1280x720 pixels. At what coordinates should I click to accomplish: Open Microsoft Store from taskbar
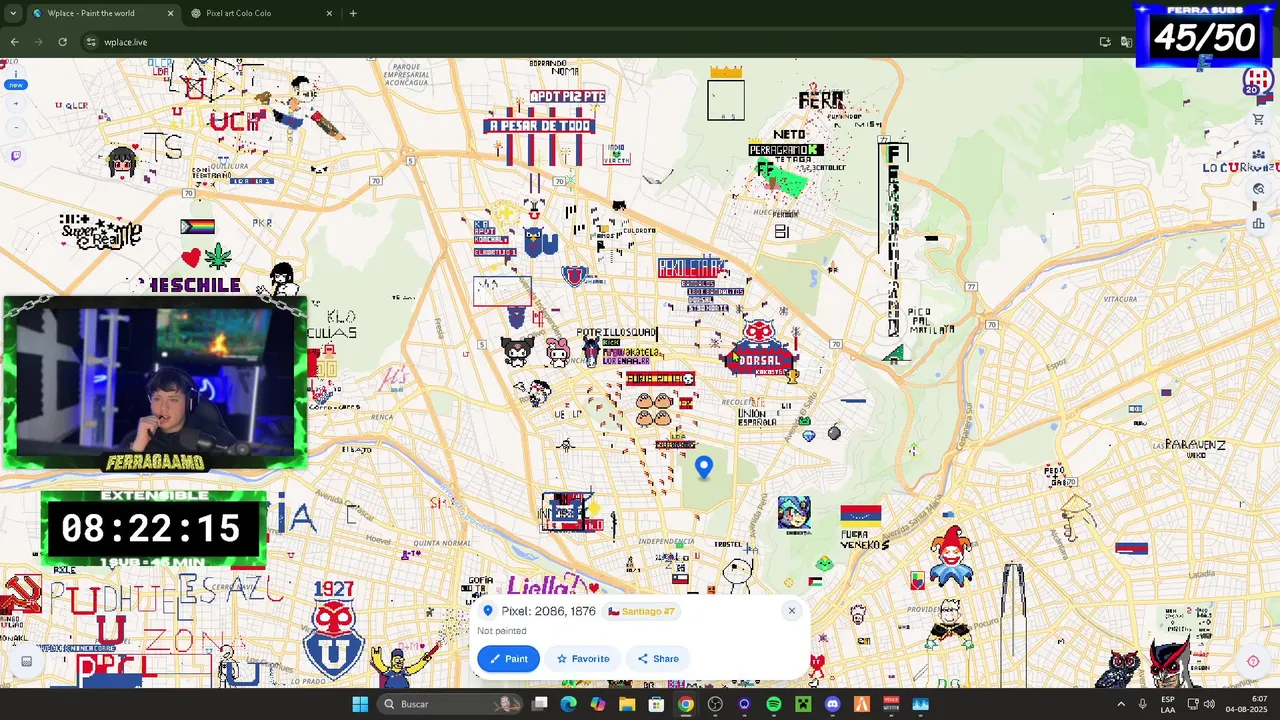[x=656, y=704]
